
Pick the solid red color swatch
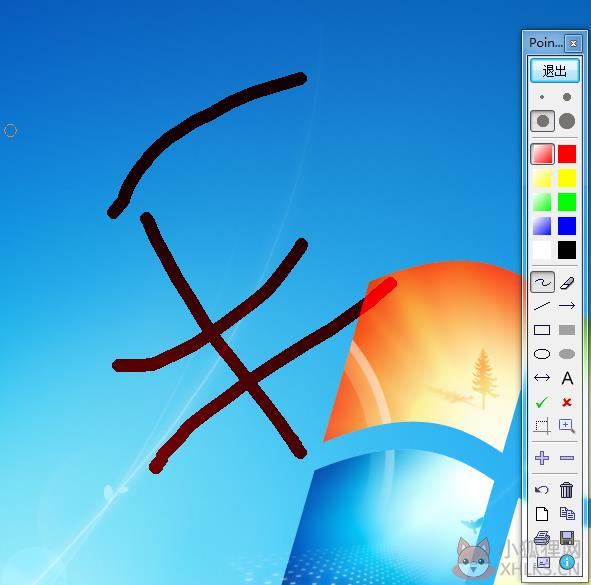[567, 154]
